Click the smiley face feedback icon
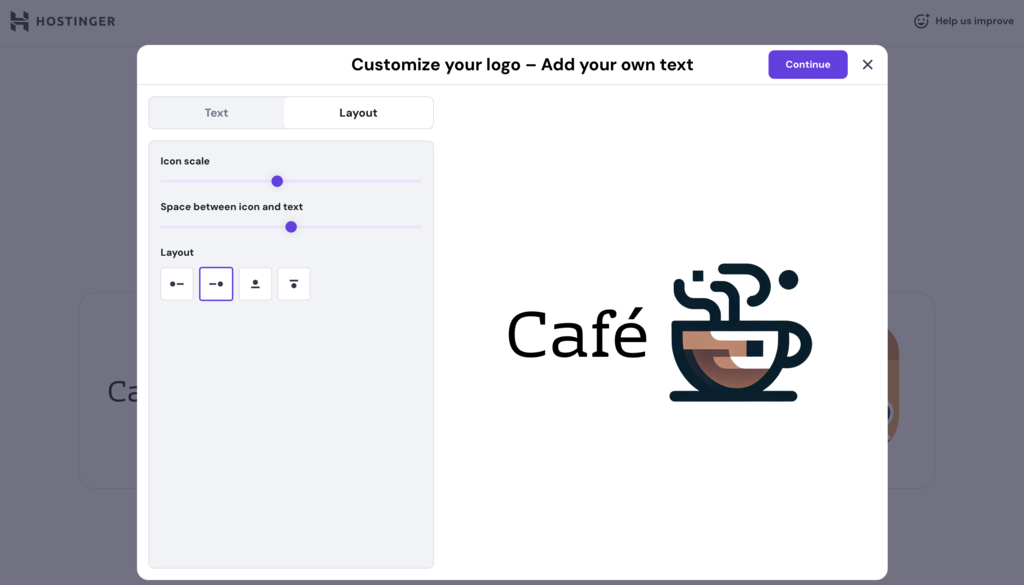1024x585 pixels. (920, 20)
